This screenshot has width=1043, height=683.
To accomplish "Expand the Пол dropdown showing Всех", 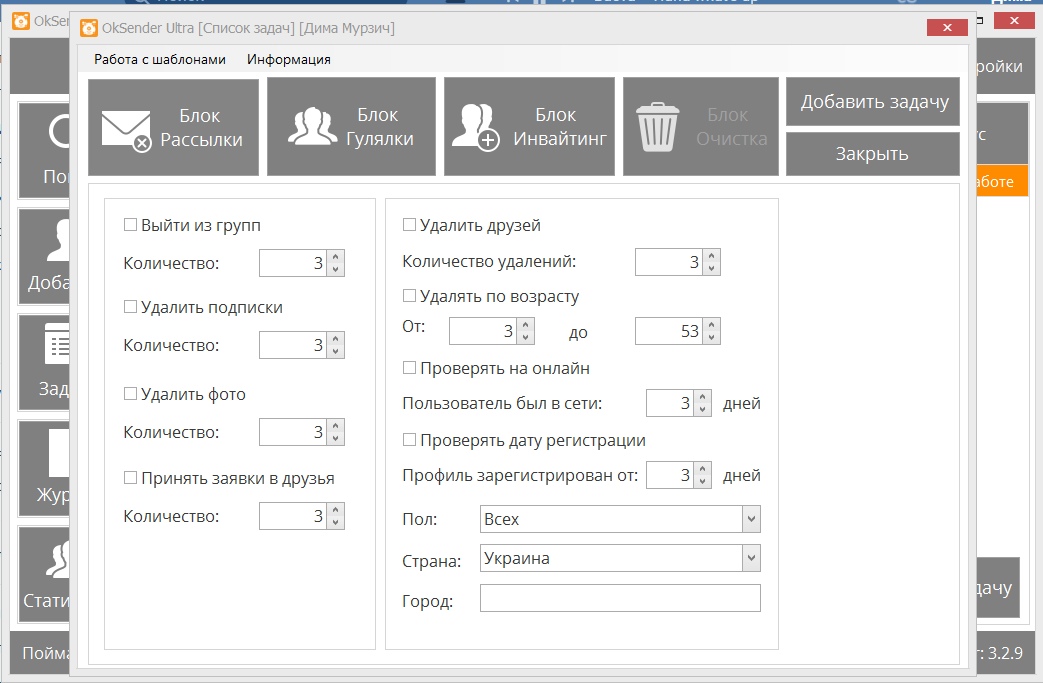I will [x=751, y=519].
